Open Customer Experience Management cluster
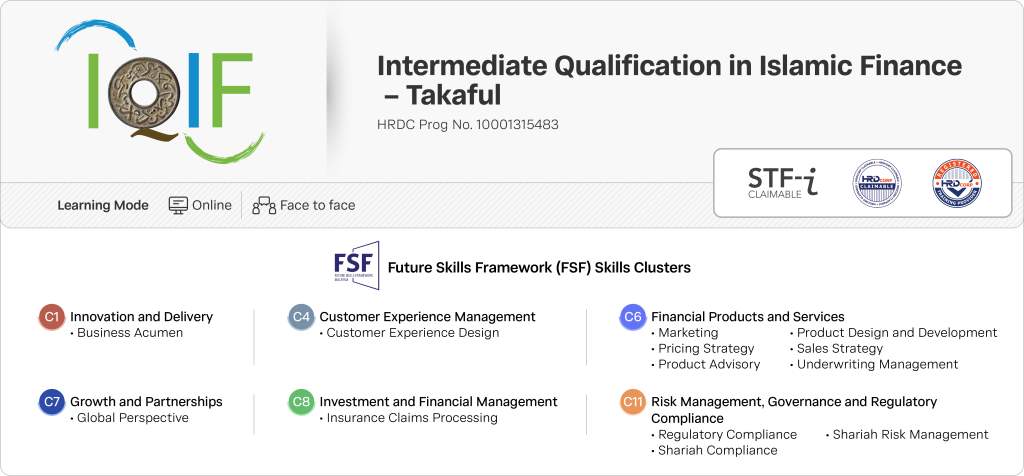The height and width of the screenshot is (476, 1024). coord(427,317)
